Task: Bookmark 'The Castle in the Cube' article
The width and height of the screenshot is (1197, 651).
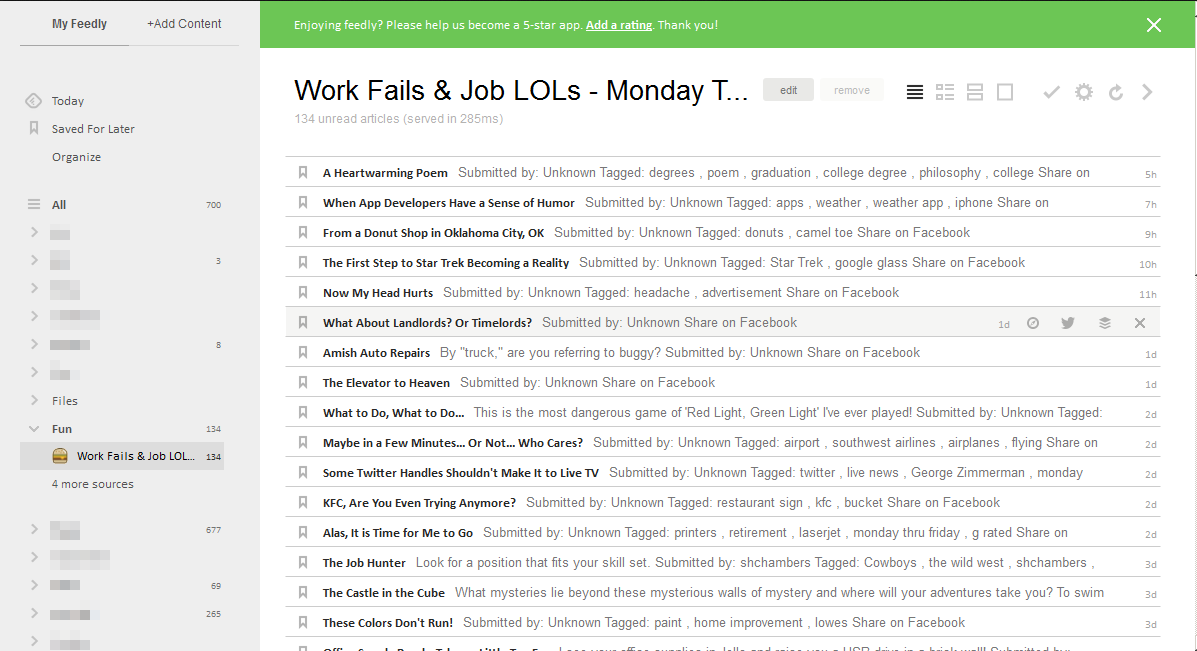Action: click(303, 593)
